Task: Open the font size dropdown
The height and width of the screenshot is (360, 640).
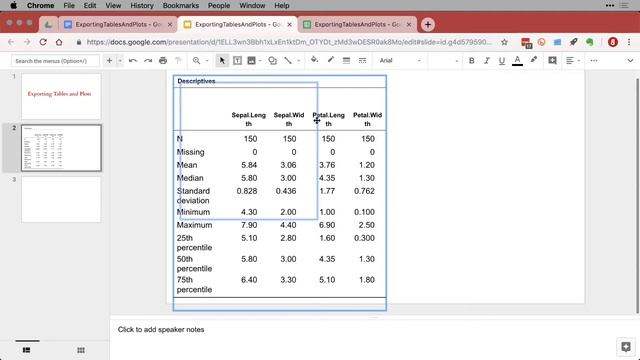Action: click(444, 60)
